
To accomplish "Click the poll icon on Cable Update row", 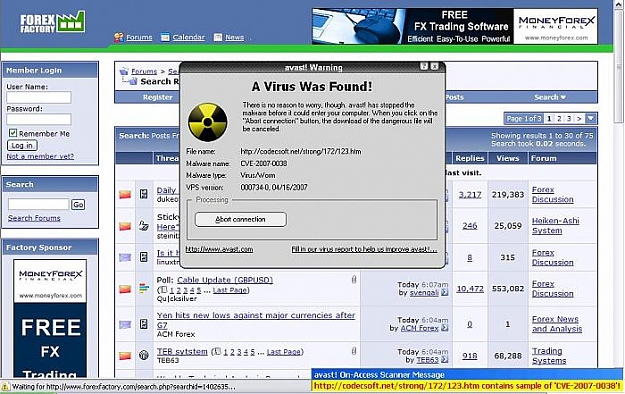I will click(x=144, y=288).
